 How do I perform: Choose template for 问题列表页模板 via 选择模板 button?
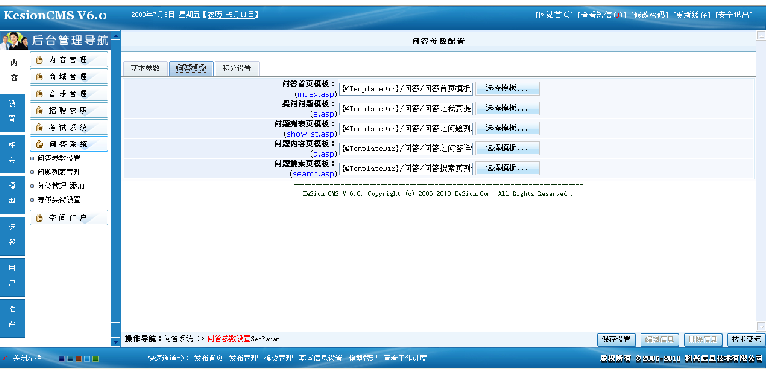tap(508, 128)
